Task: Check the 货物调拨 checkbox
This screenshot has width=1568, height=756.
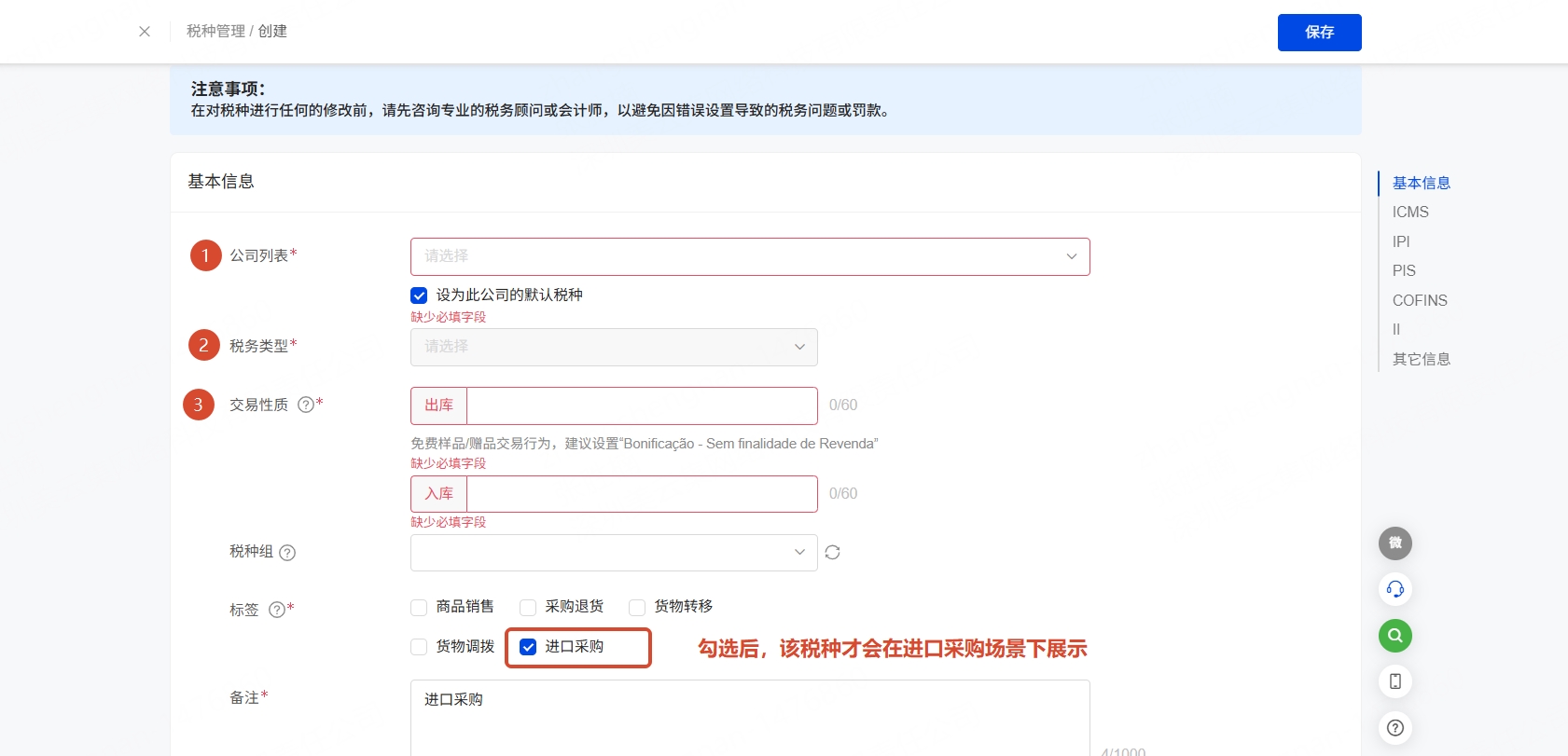Action: coord(419,647)
